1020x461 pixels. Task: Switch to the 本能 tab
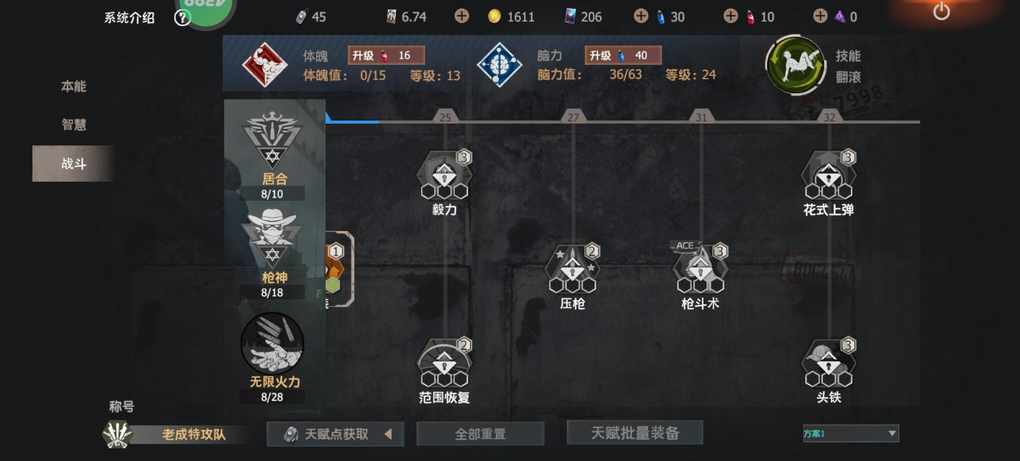(74, 86)
